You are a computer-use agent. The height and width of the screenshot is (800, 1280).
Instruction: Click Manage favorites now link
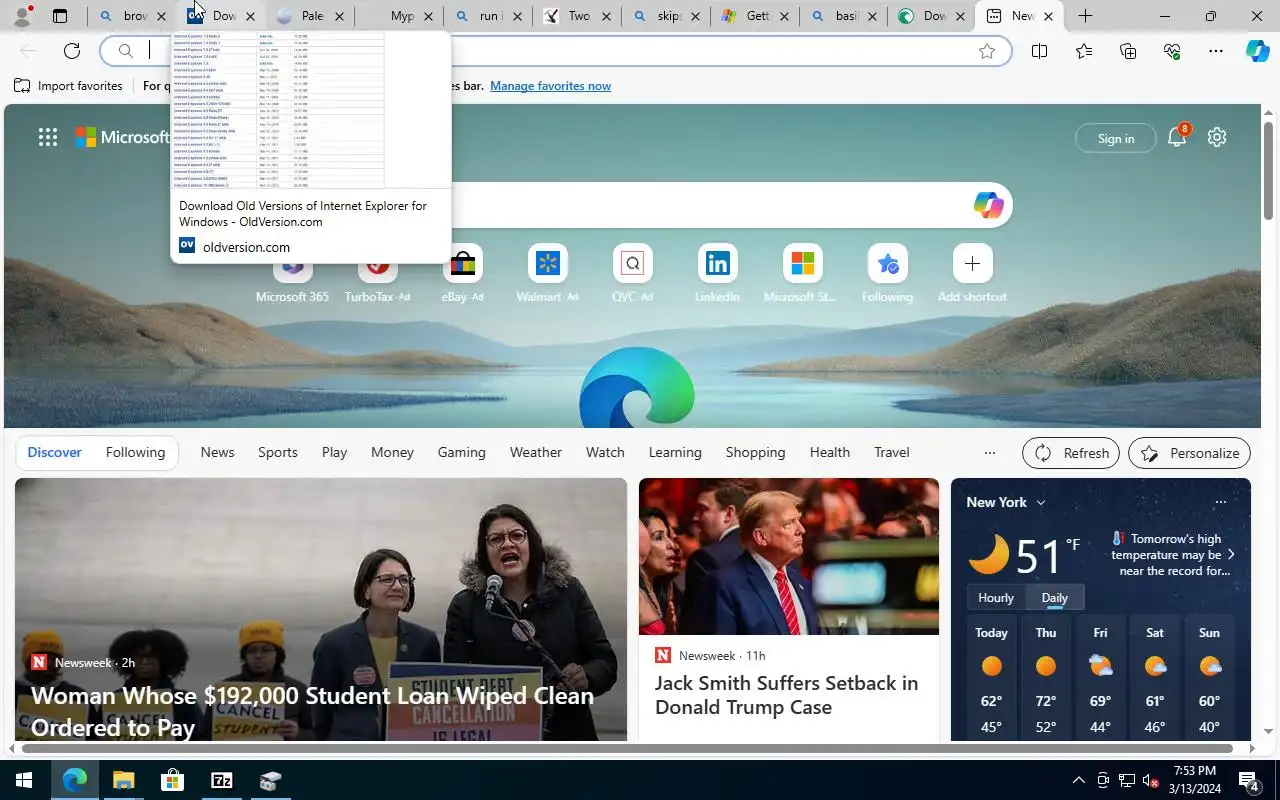550,86
